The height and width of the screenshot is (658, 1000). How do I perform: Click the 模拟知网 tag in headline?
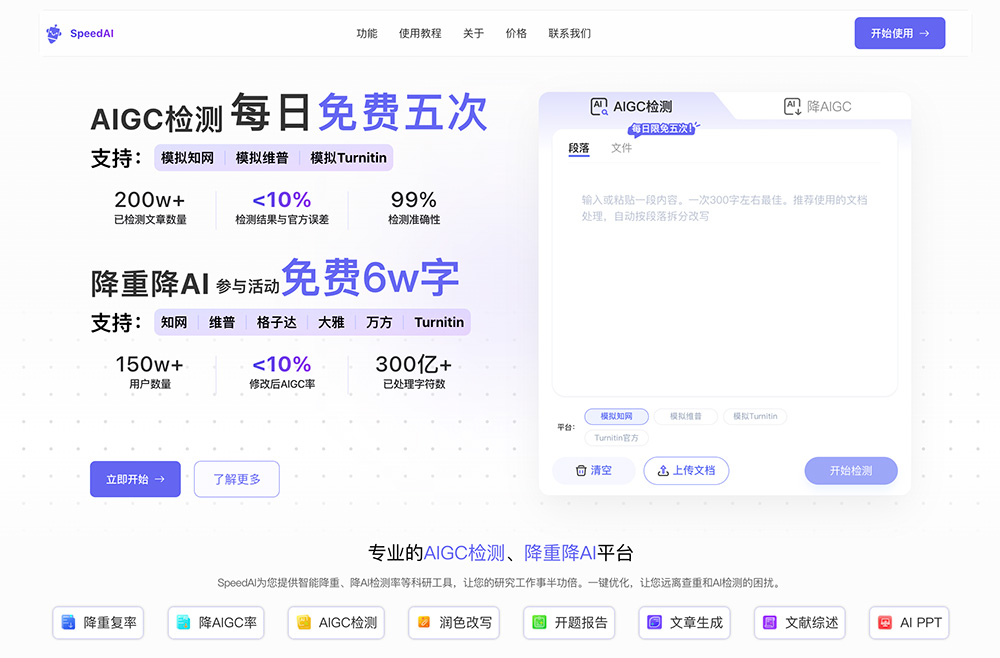point(188,157)
